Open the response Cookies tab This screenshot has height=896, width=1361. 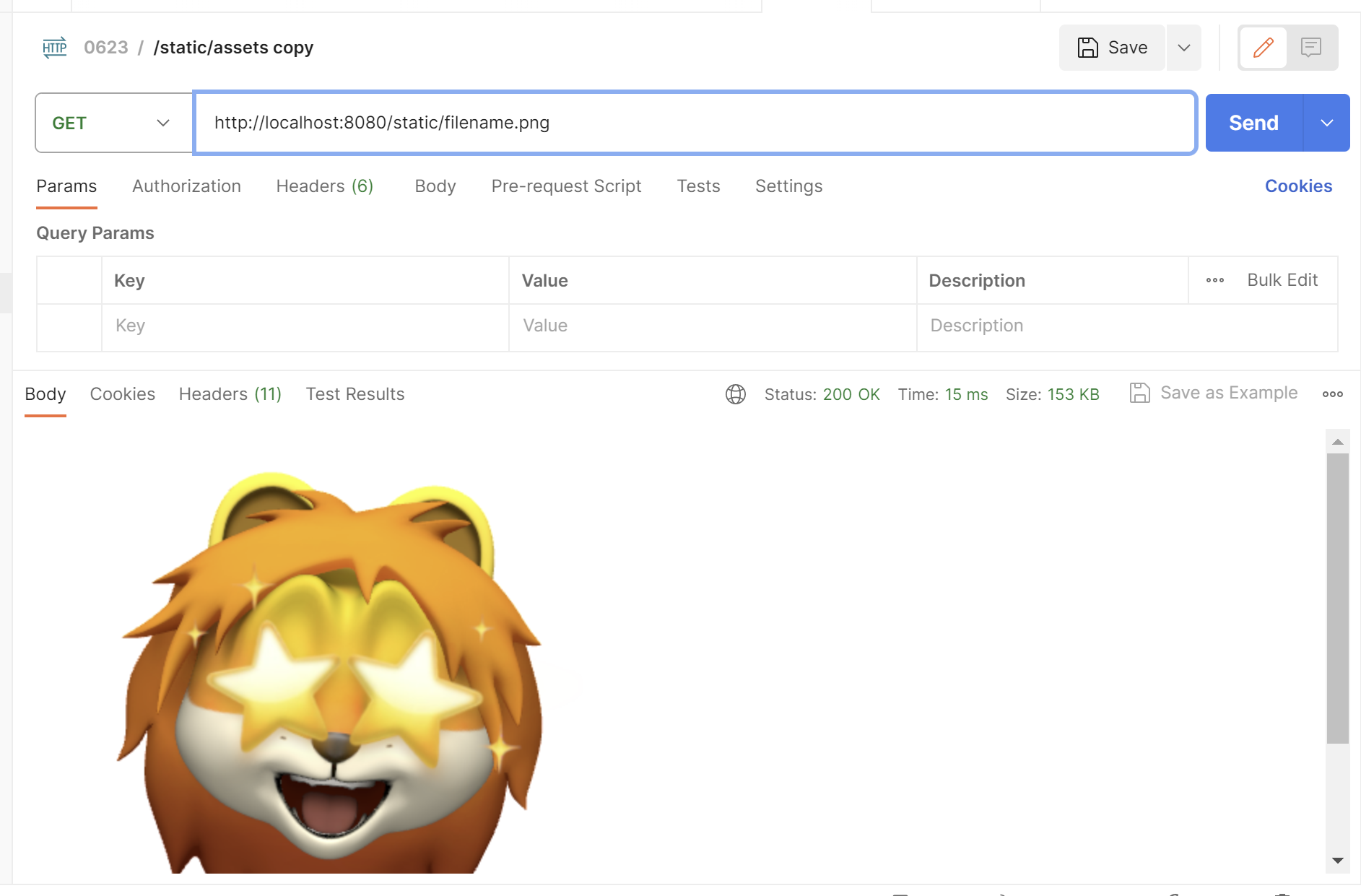point(123,394)
